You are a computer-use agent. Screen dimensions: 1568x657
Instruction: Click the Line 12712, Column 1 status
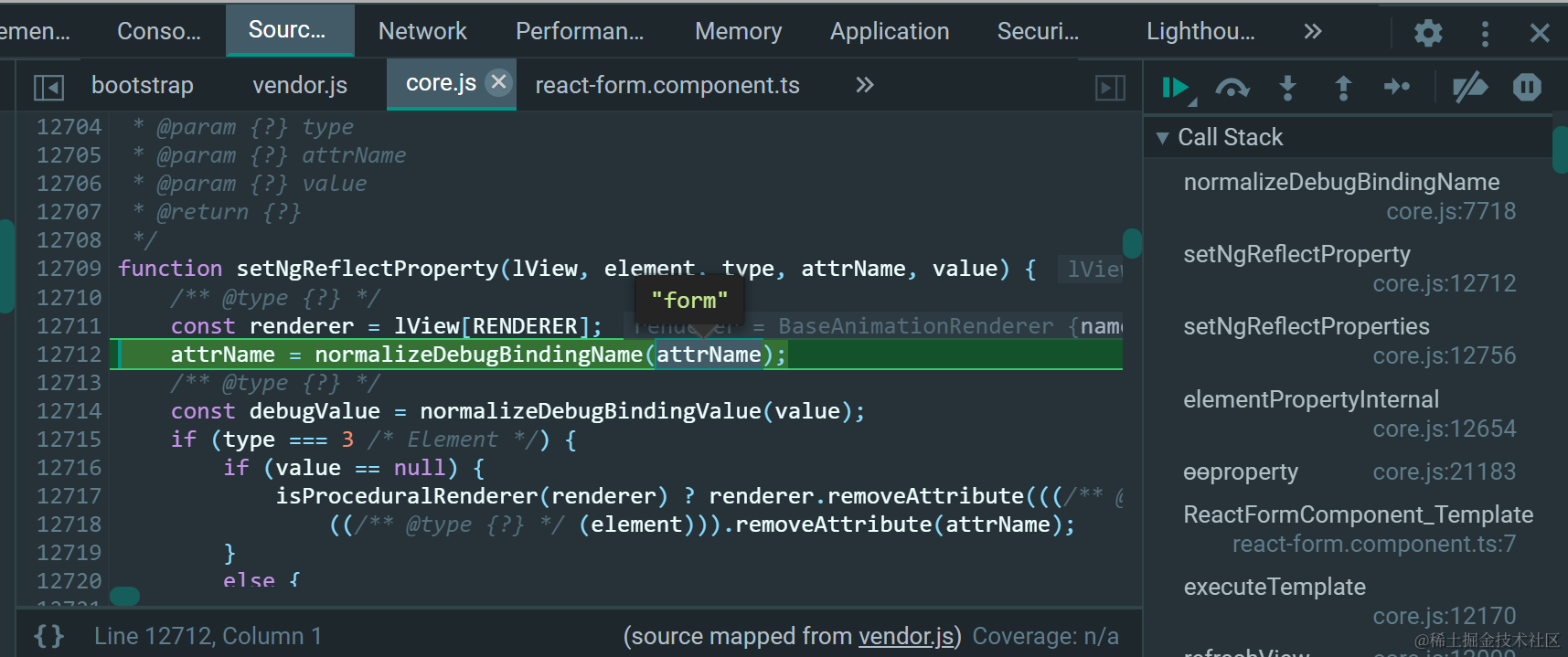208,636
